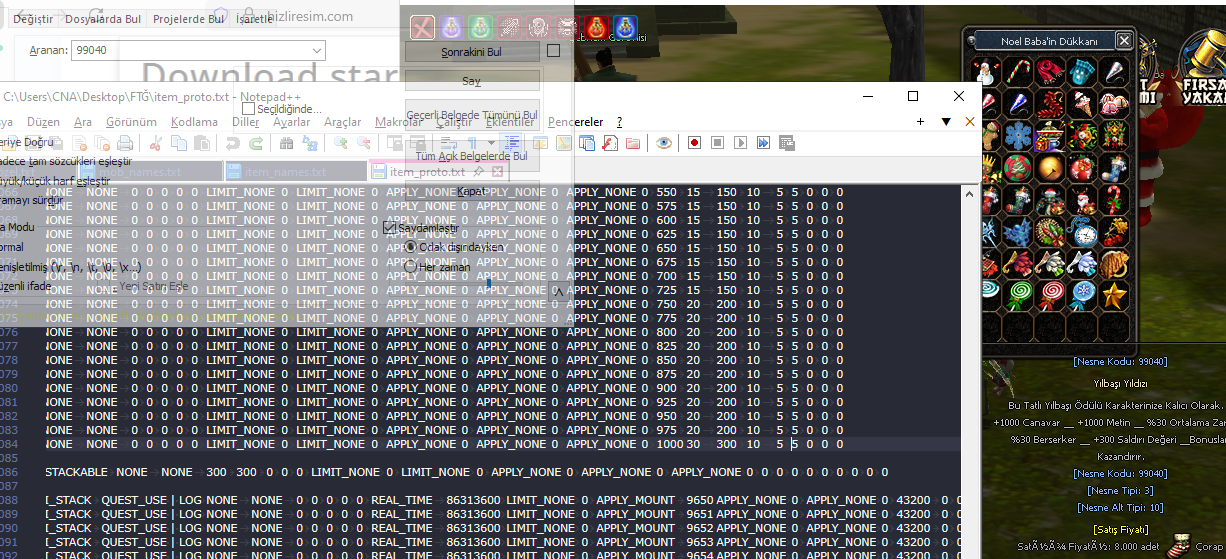The image size is (1226, 559).
Task: Select the Odak dışındayken radio option
Action: 410,246
